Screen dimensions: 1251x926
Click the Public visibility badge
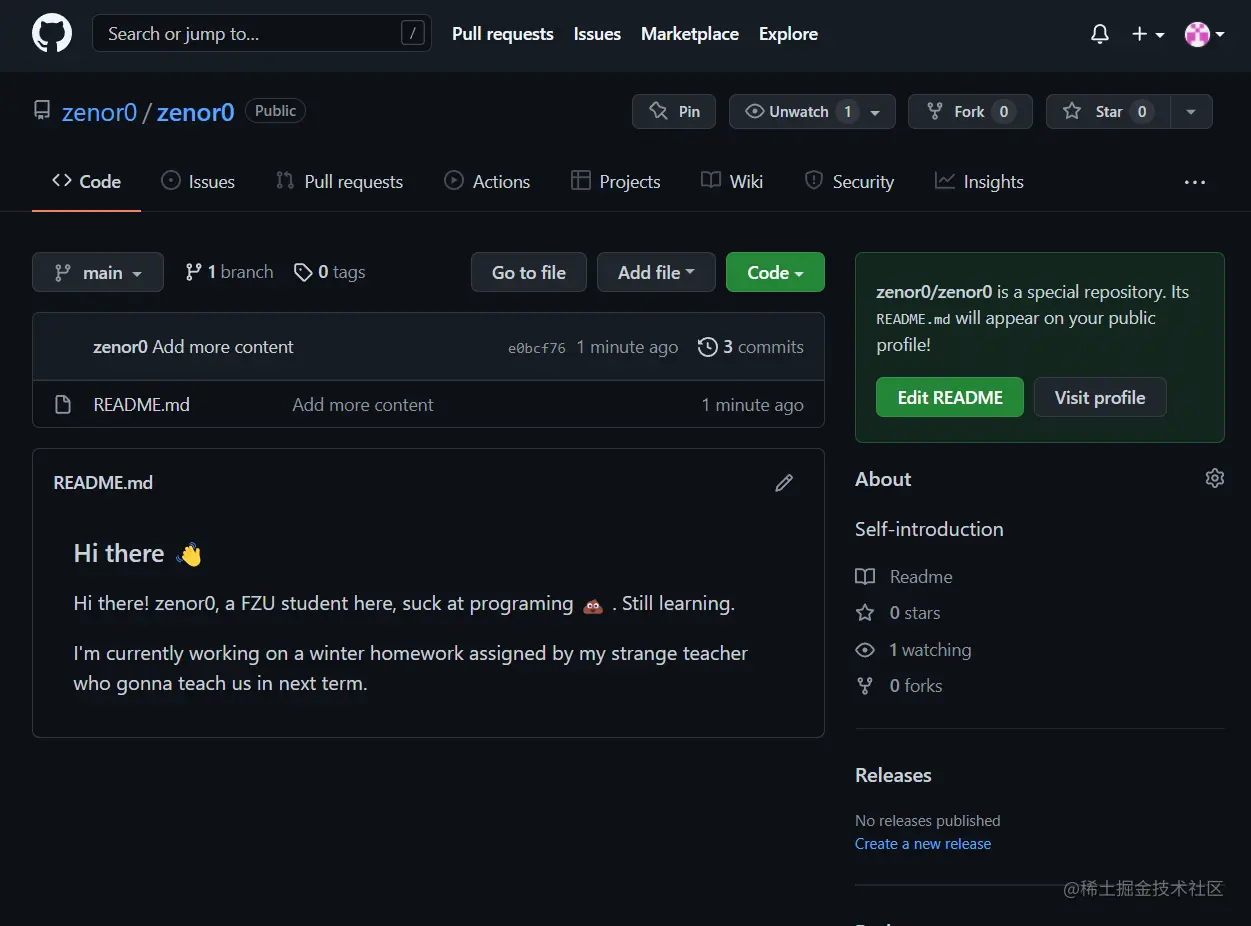(275, 111)
